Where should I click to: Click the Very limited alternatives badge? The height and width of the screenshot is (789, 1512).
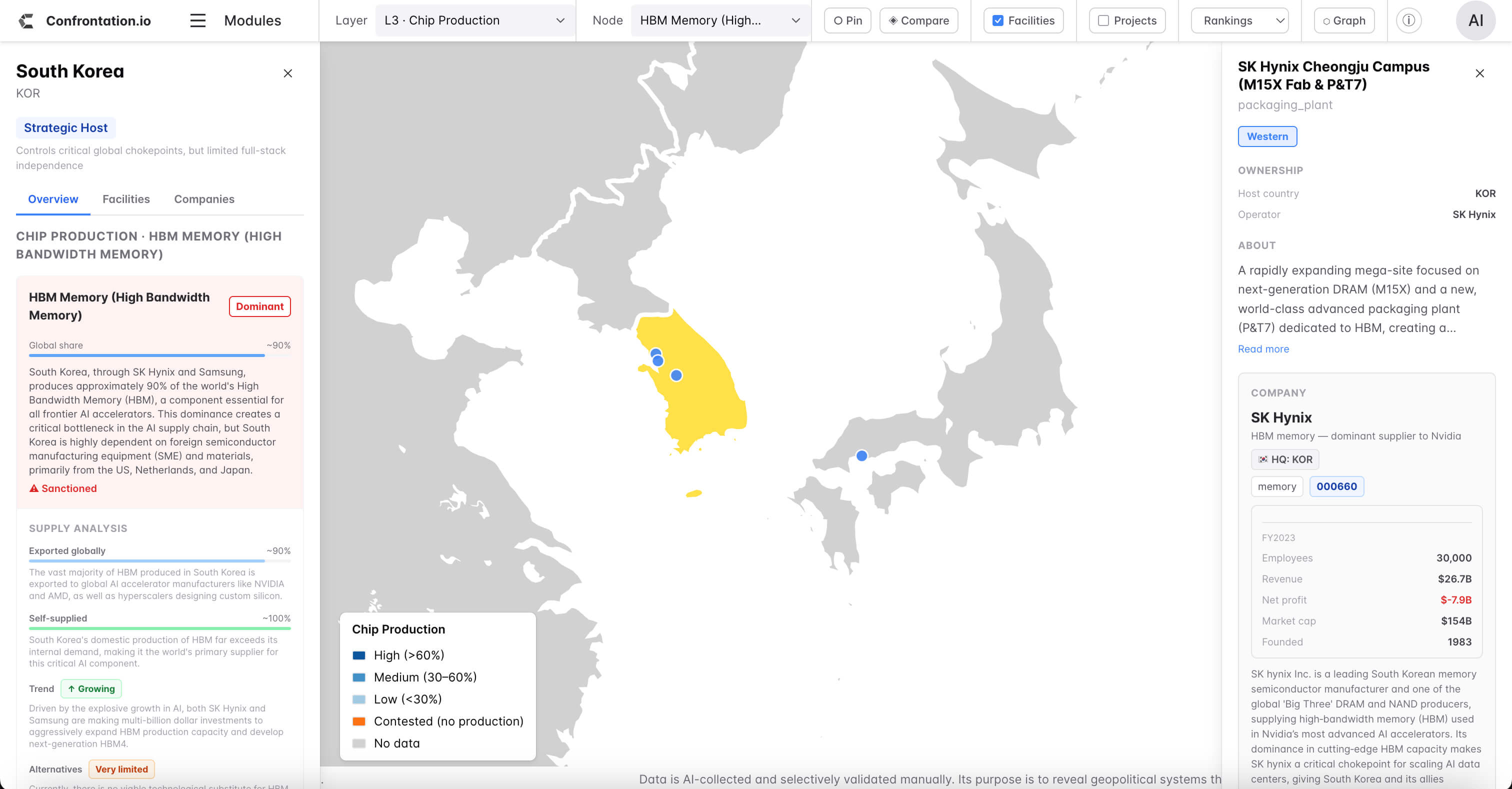[x=121, y=769]
